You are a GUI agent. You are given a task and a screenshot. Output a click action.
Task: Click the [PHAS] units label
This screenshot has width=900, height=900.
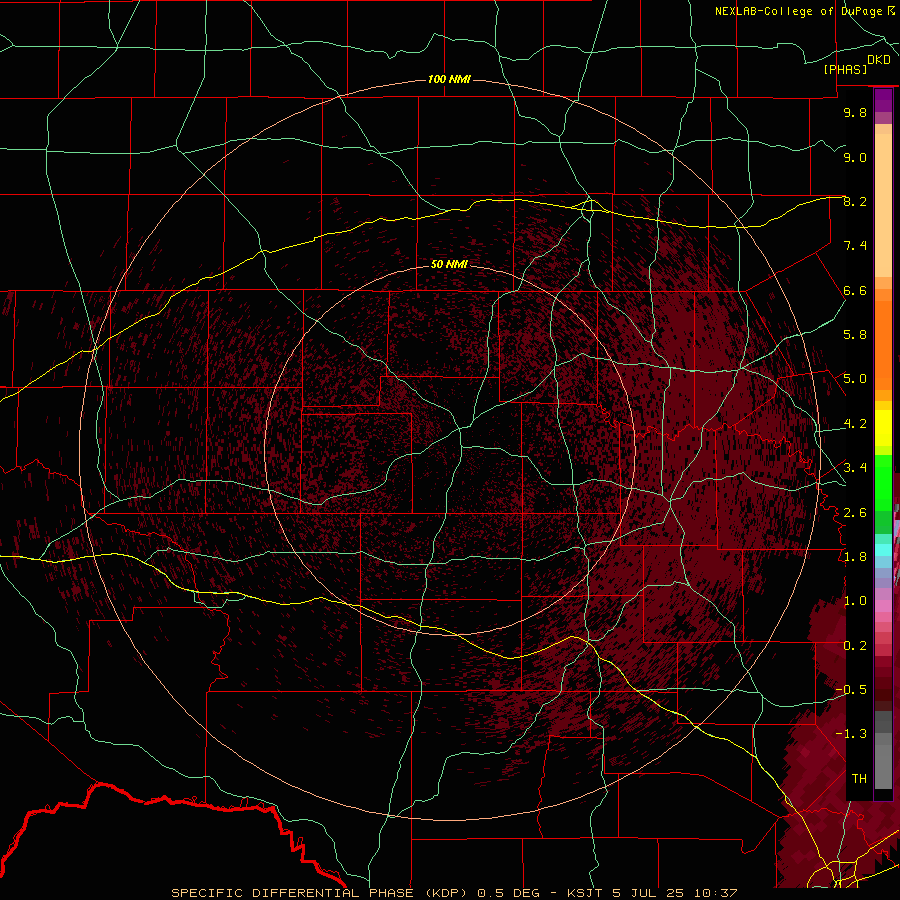[x=845, y=69]
